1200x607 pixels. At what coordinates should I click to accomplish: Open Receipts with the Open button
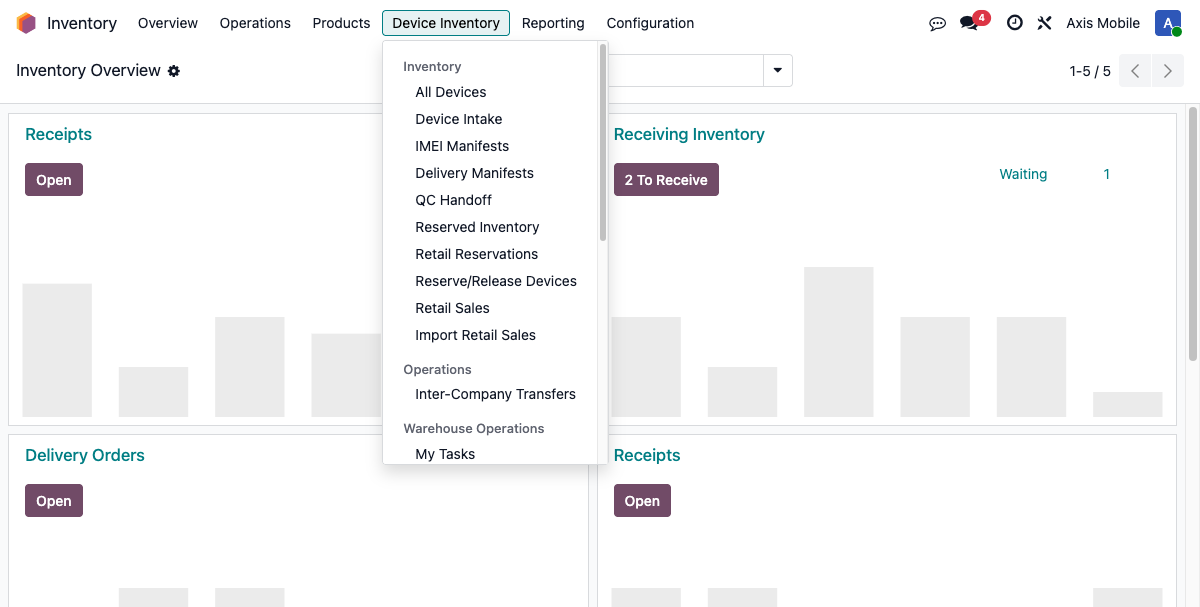pyautogui.click(x=53, y=179)
